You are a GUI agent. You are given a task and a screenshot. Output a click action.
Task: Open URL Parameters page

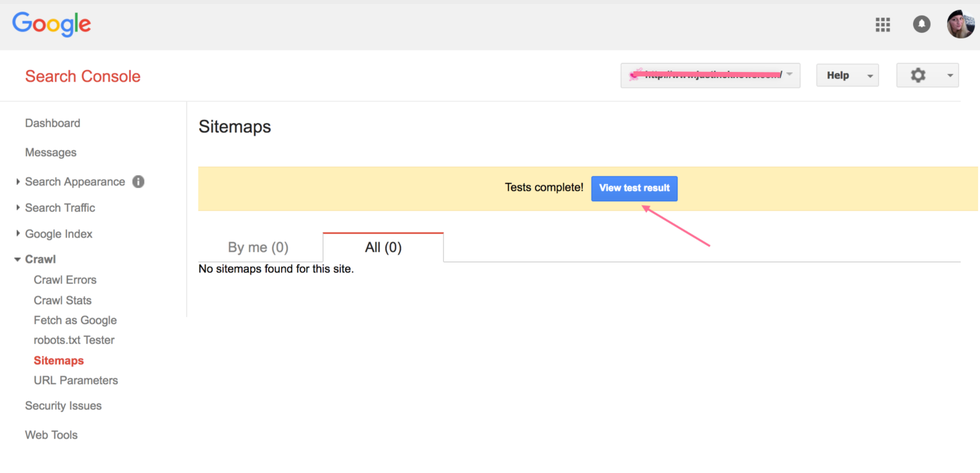pyautogui.click(x=76, y=381)
